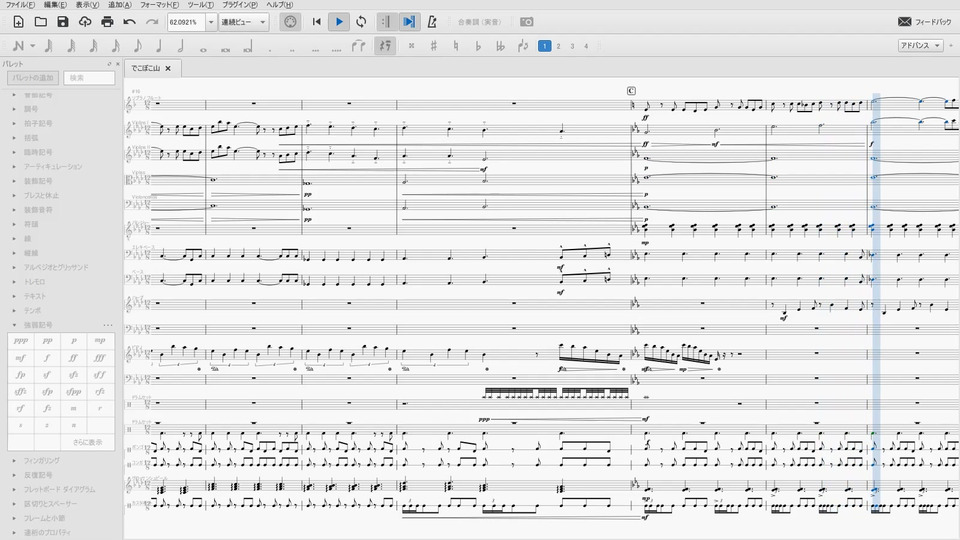This screenshot has height=540, width=960.
Task: Open the 編集 menu
Action: [55, 4]
